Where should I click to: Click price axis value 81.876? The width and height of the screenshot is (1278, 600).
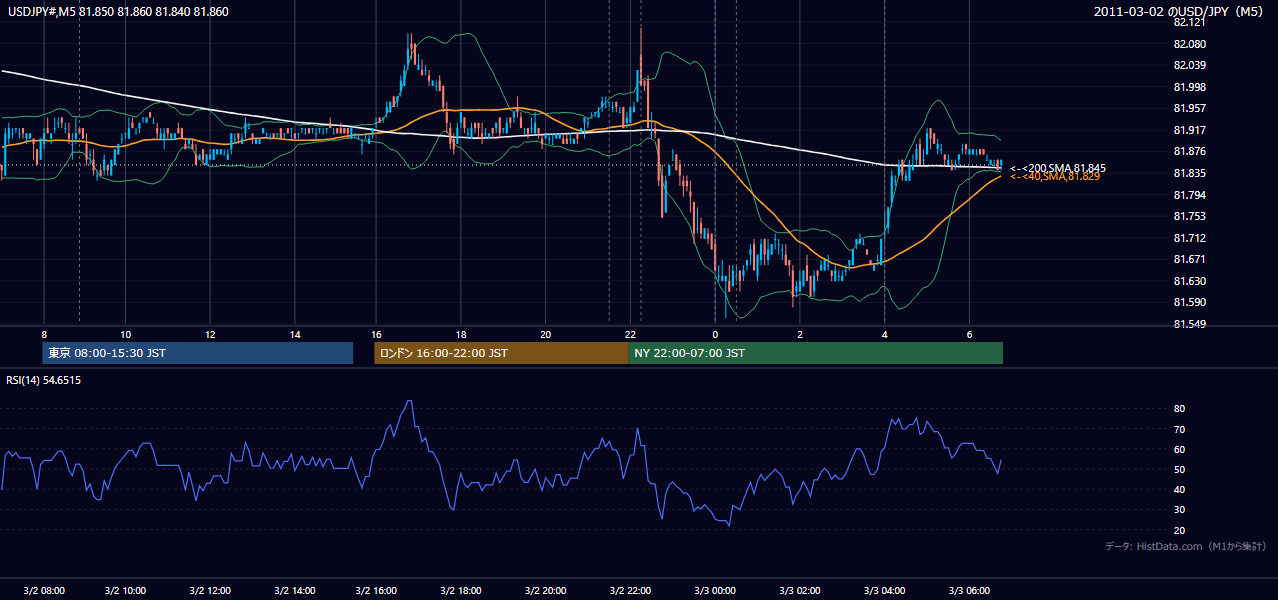tap(1190, 152)
